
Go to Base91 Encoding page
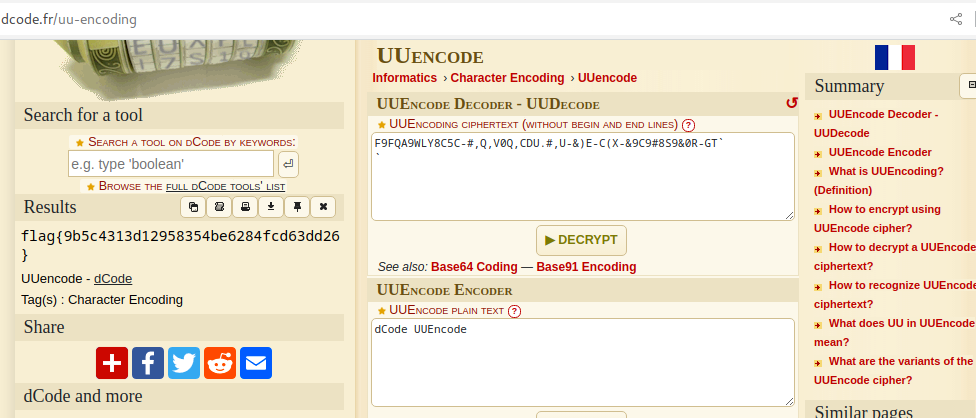586,267
